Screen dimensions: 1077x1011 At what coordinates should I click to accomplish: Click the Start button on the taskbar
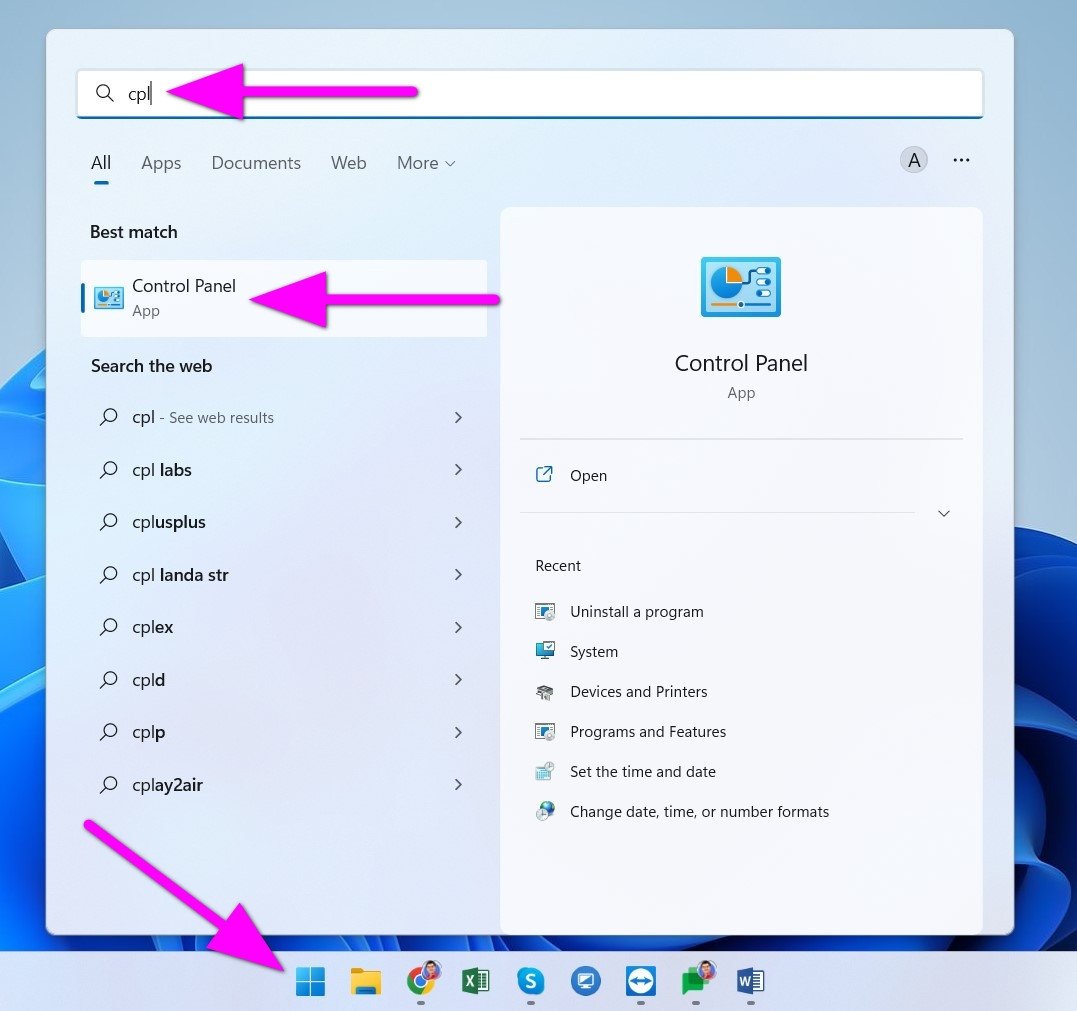coord(310,981)
